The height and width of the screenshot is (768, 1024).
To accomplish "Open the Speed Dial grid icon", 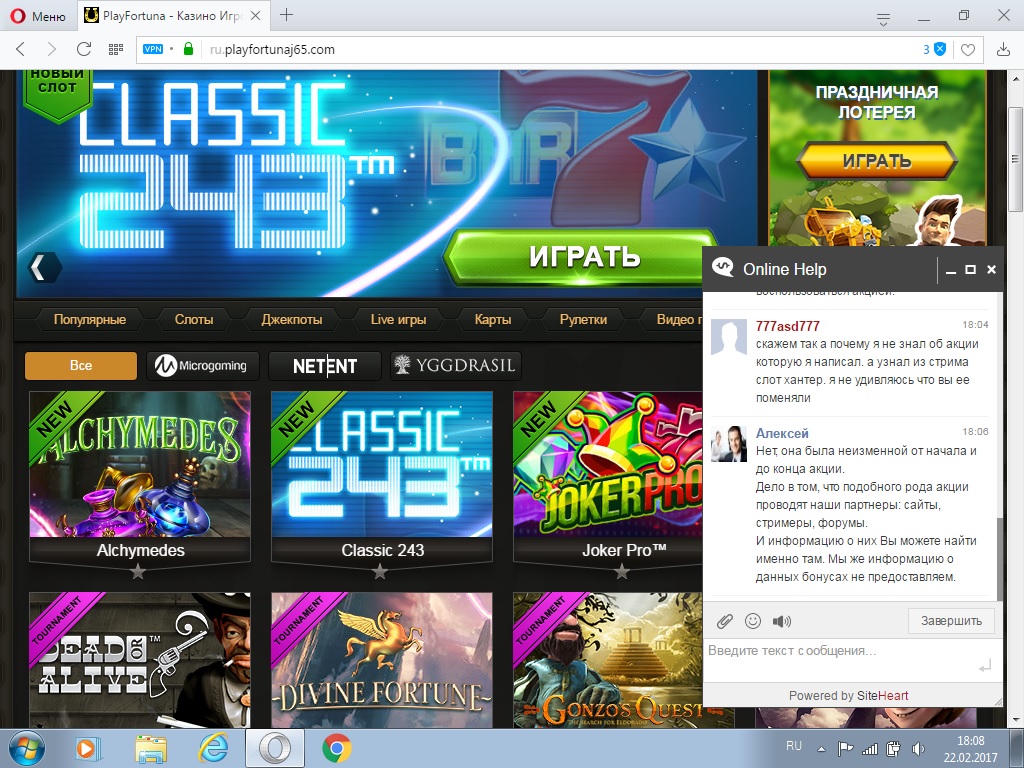I will (x=116, y=49).
